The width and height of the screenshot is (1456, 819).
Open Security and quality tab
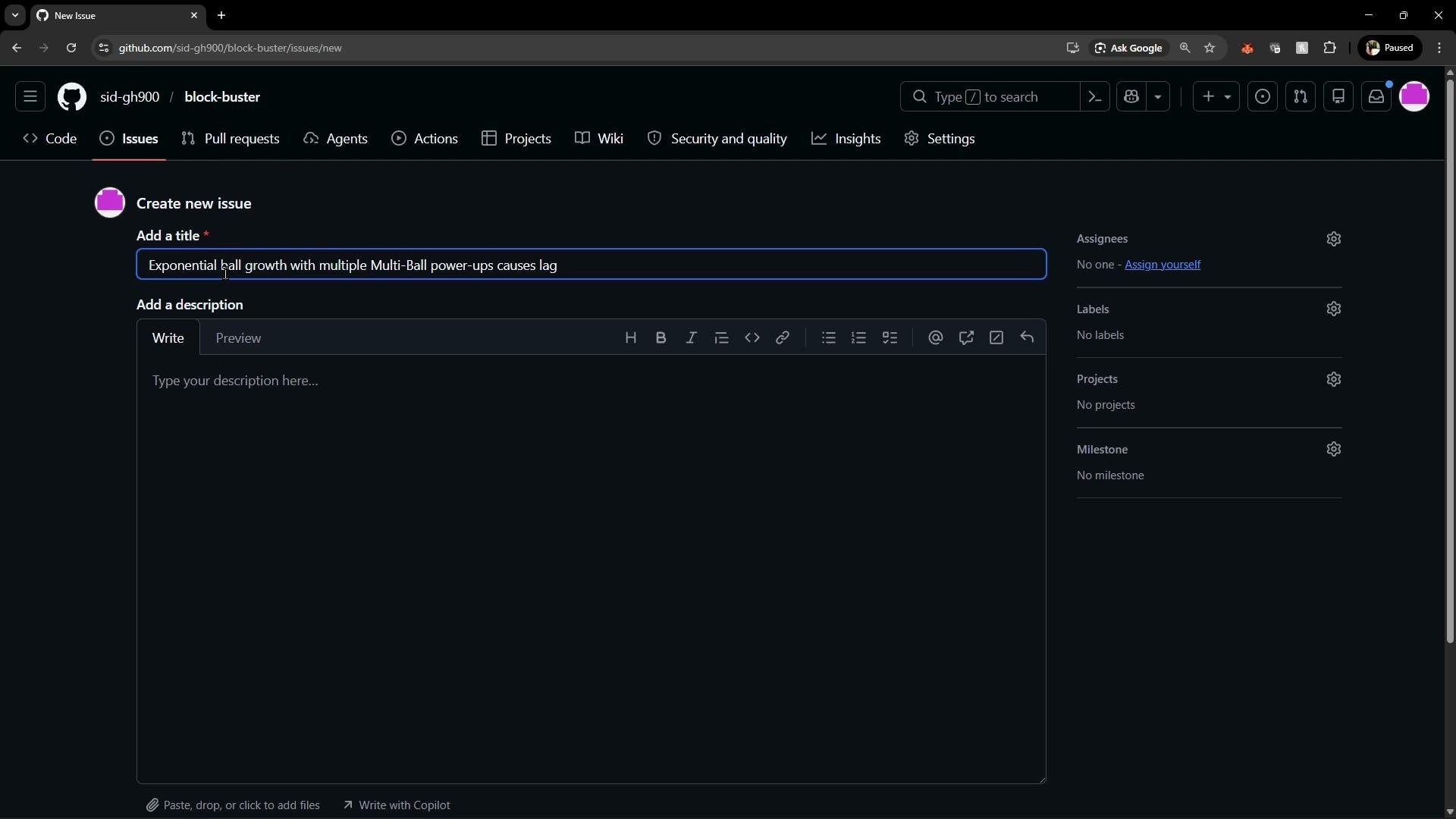717,139
